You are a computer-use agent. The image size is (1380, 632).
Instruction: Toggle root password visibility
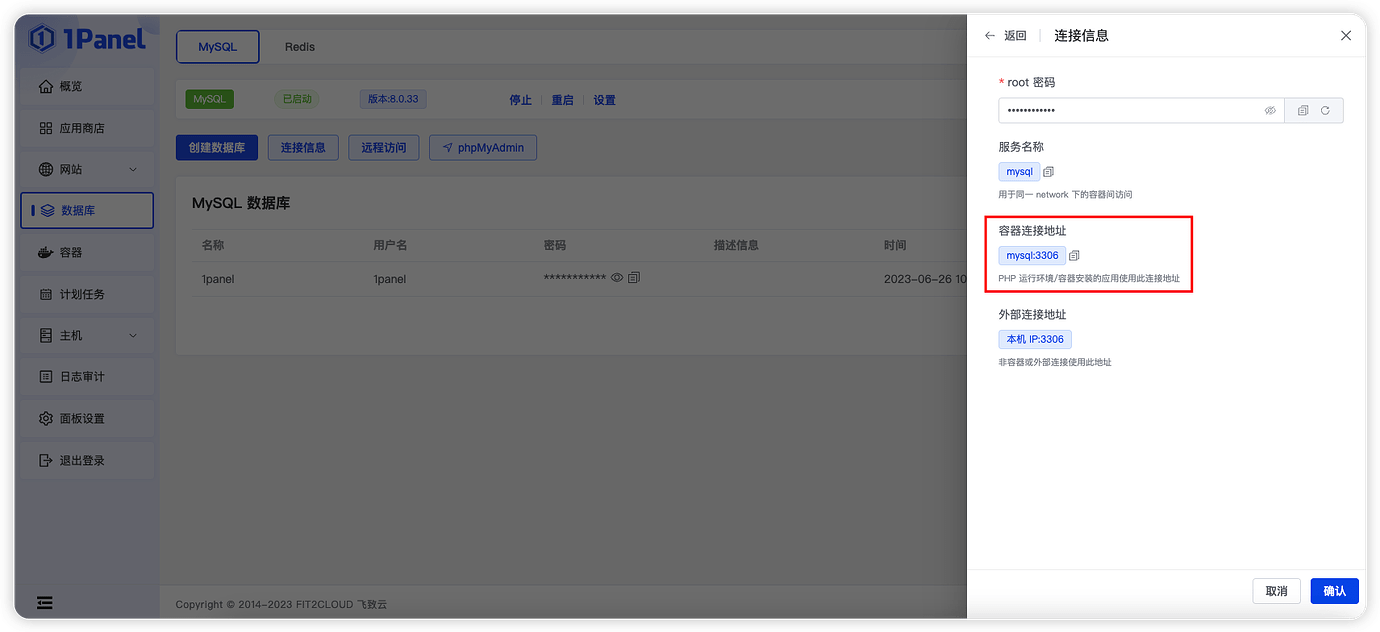[1270, 110]
